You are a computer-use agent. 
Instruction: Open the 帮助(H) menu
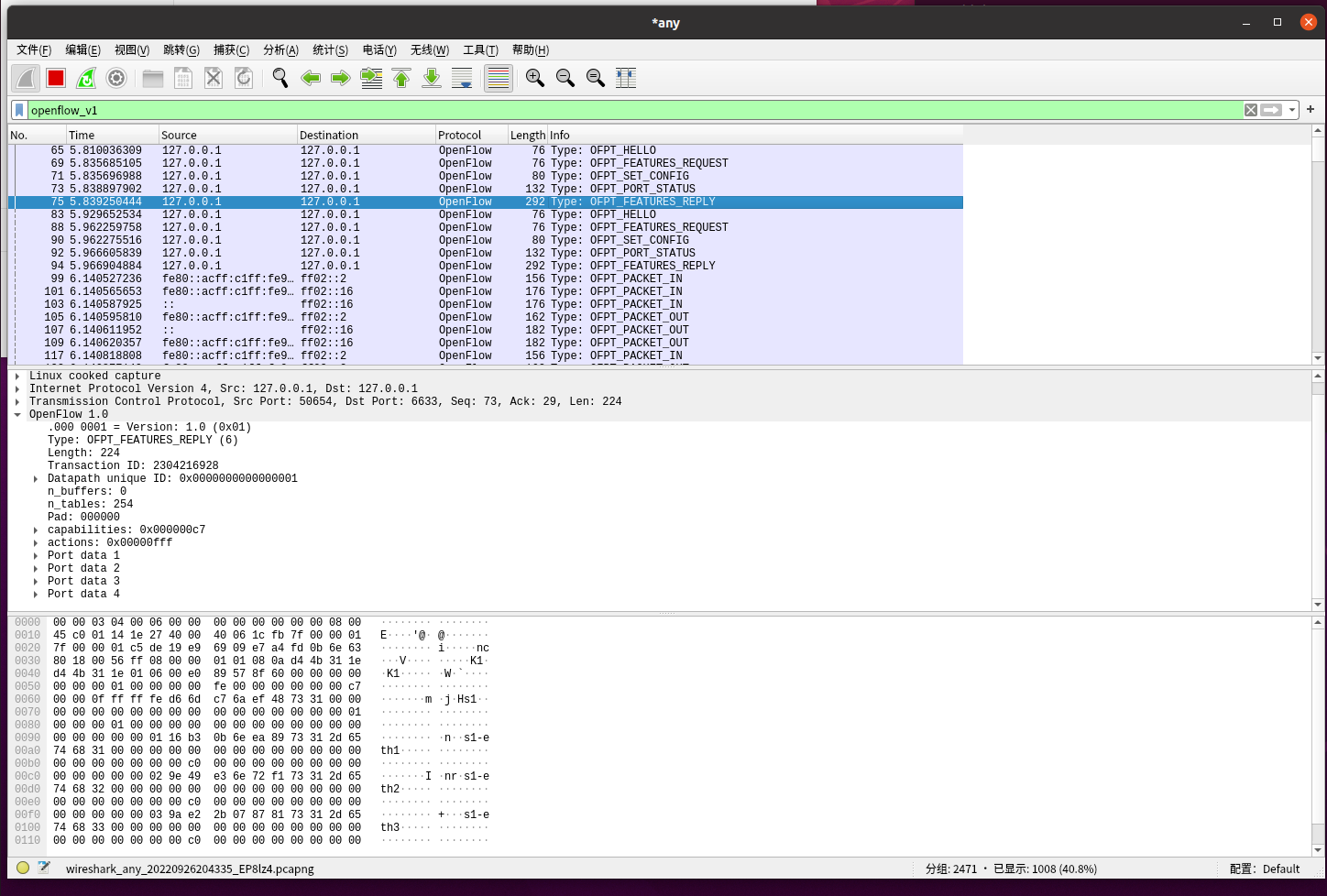point(531,49)
